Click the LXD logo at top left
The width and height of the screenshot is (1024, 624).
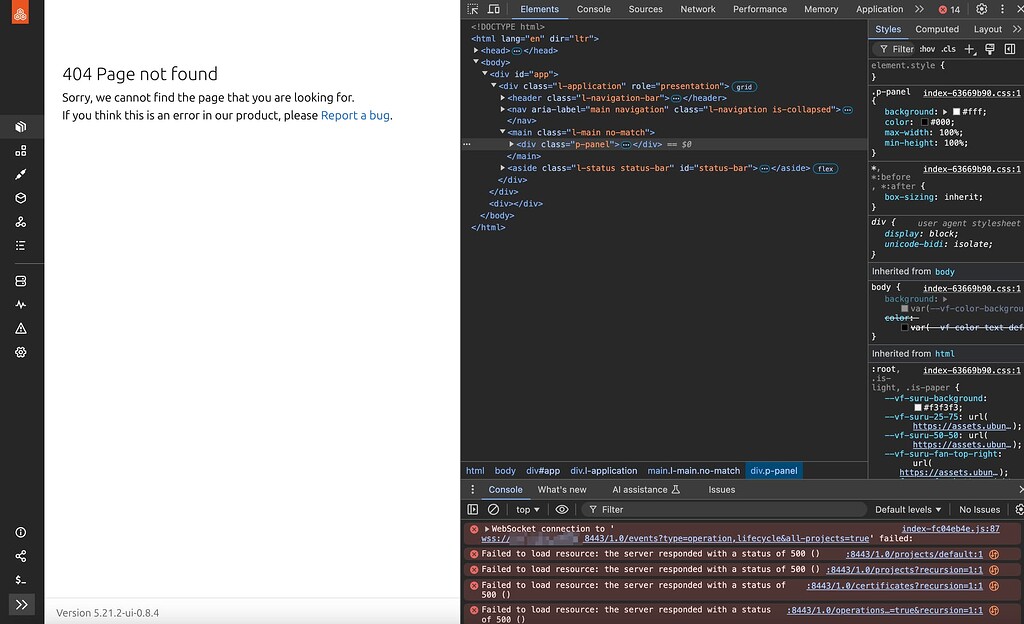(20, 13)
